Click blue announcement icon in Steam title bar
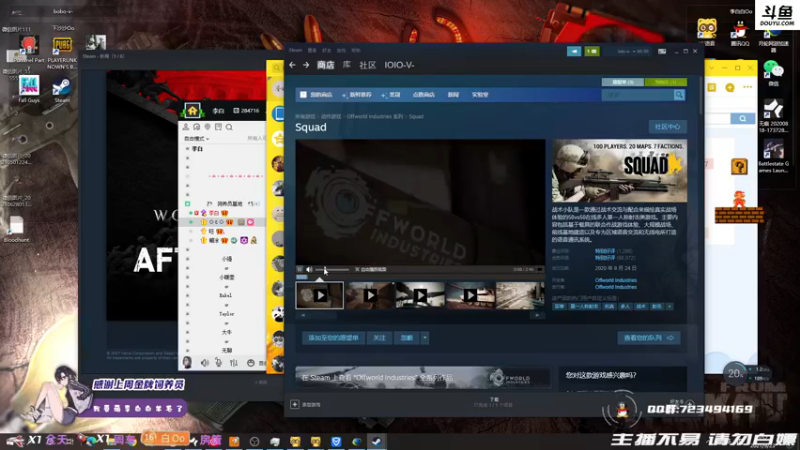The width and height of the screenshot is (800, 450). coord(574,51)
